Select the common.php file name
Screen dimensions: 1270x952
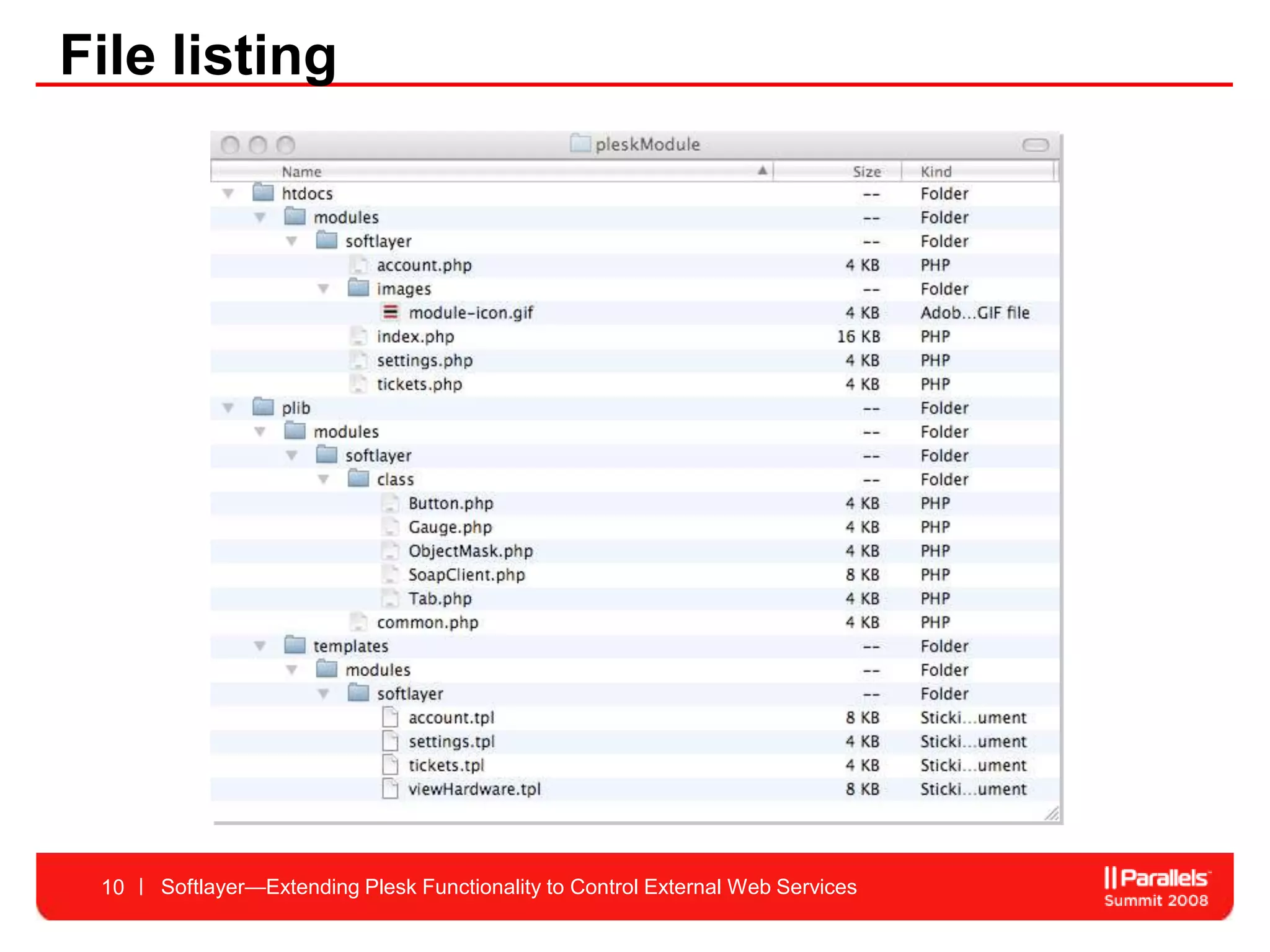(x=427, y=622)
